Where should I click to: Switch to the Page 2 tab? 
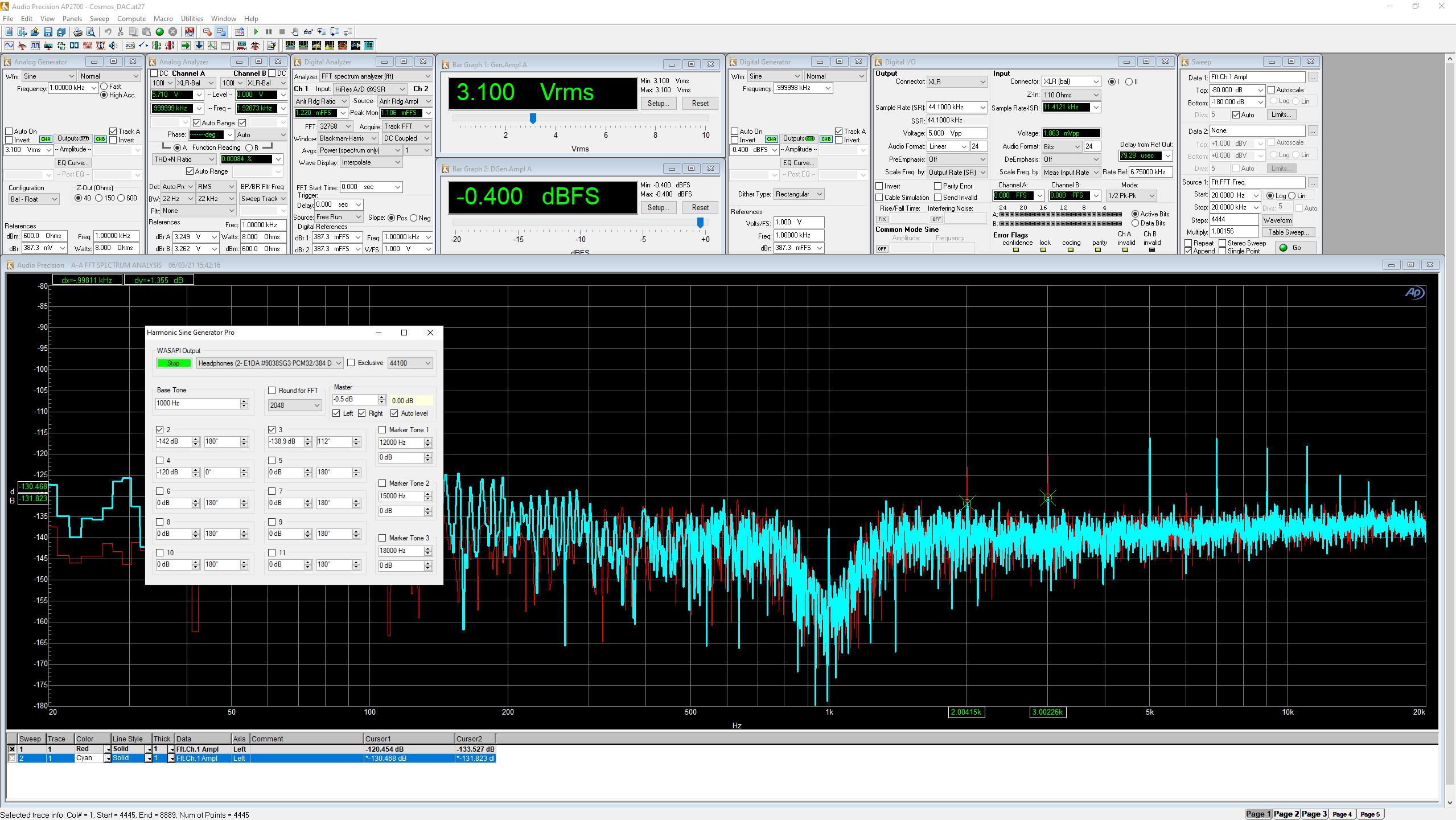click(x=1286, y=814)
